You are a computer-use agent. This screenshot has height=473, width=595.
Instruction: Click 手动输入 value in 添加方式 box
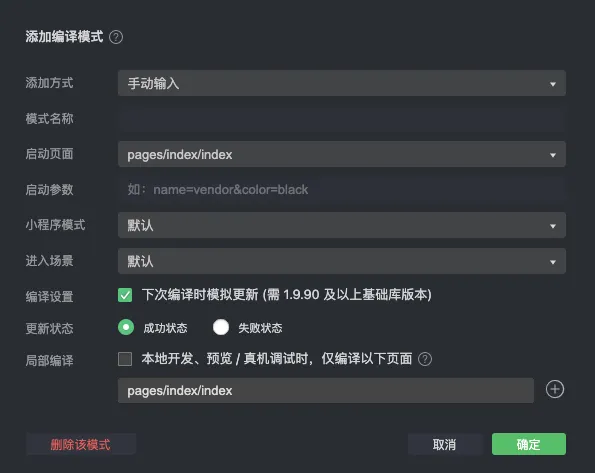tap(153, 84)
